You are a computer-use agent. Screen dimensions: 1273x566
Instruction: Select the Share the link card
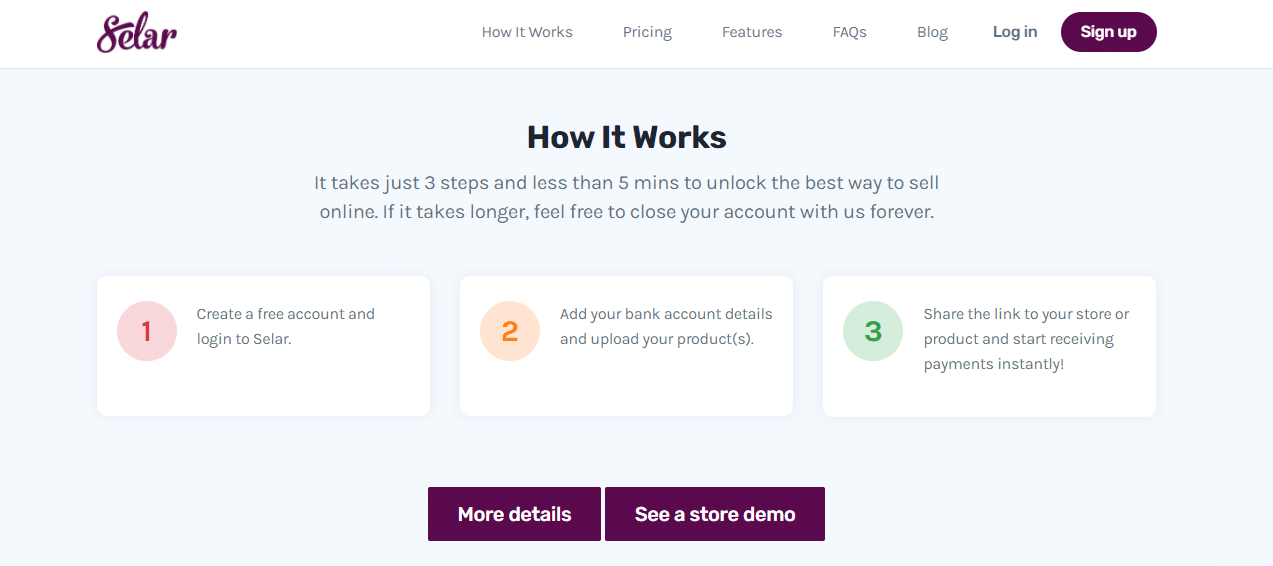(x=989, y=346)
